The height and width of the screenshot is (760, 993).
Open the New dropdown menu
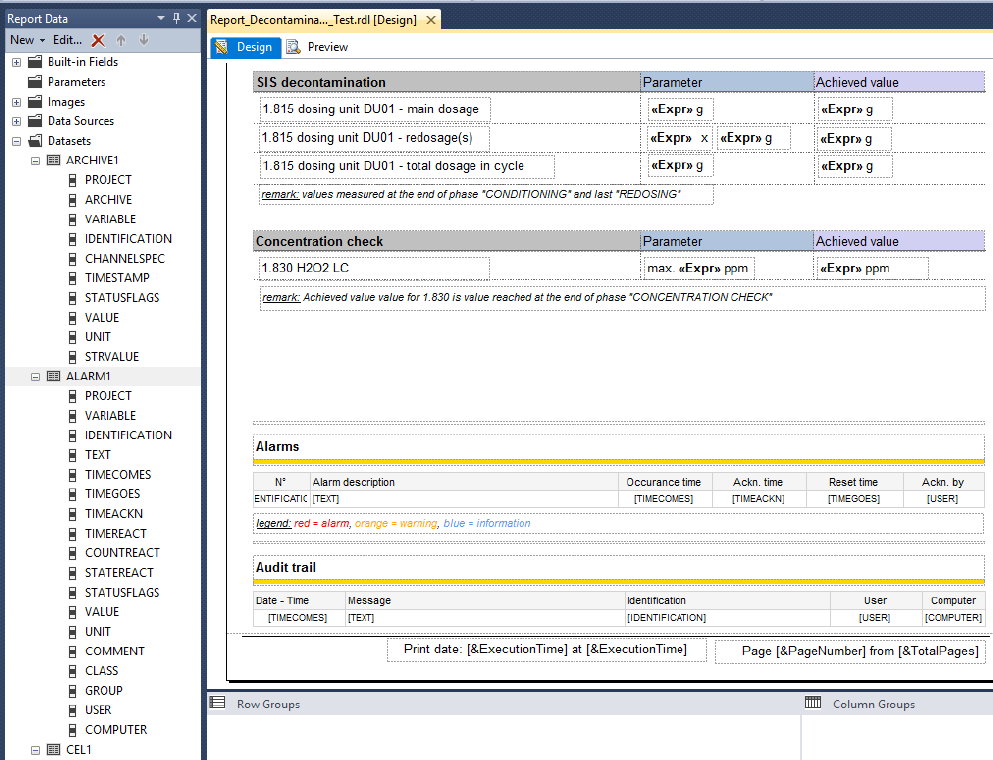point(27,40)
